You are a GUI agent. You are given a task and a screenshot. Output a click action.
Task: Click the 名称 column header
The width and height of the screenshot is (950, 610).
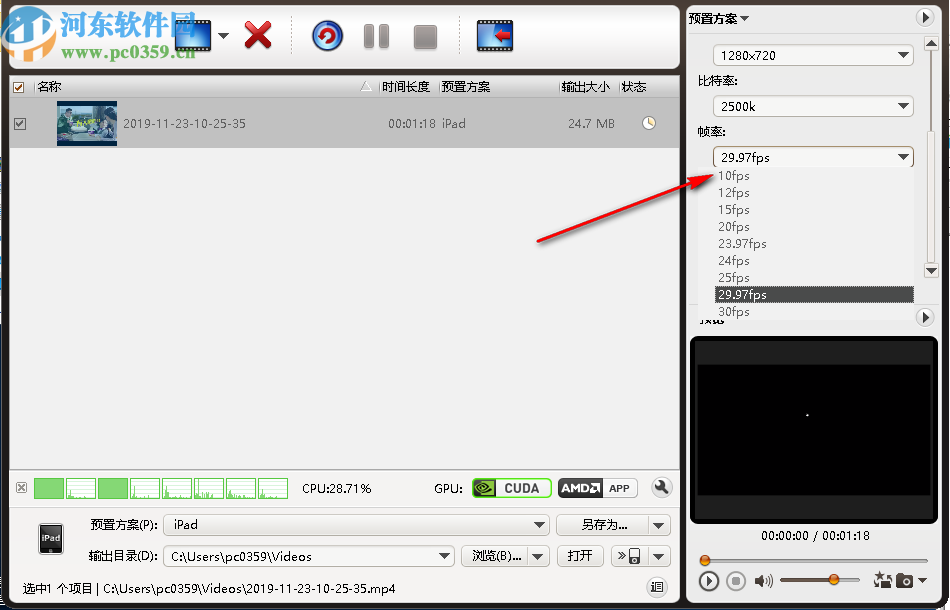coord(50,87)
